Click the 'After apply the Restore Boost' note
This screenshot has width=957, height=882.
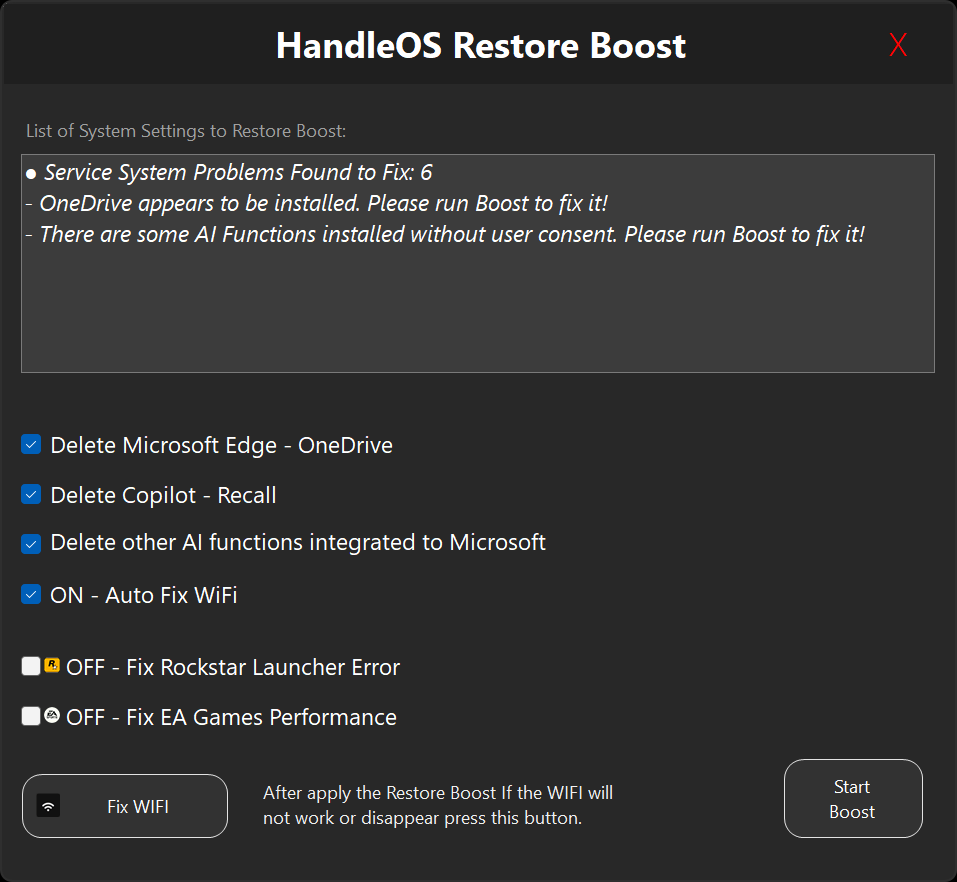[x=438, y=805]
